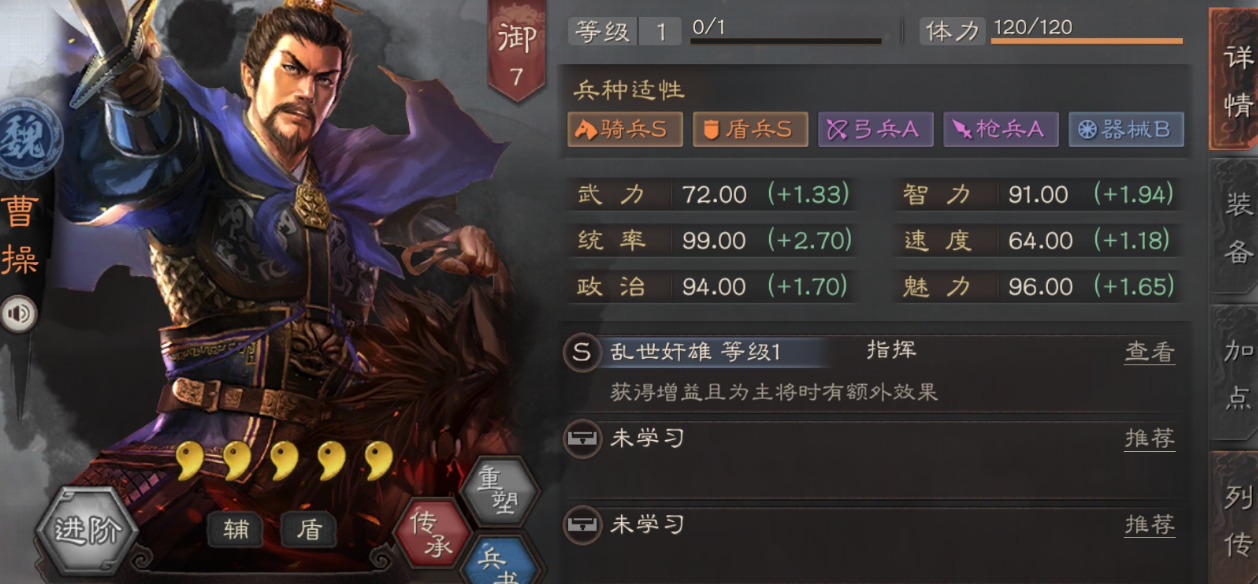Select the 盾兵S troop type badge

[750, 129]
